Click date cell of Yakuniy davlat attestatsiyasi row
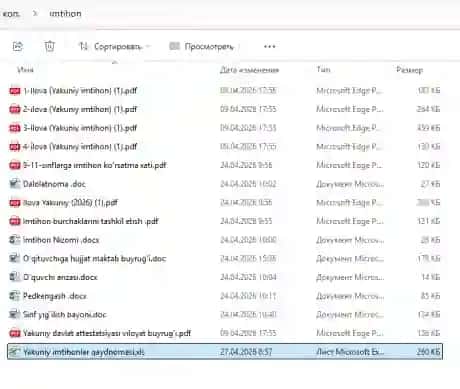 point(248,333)
